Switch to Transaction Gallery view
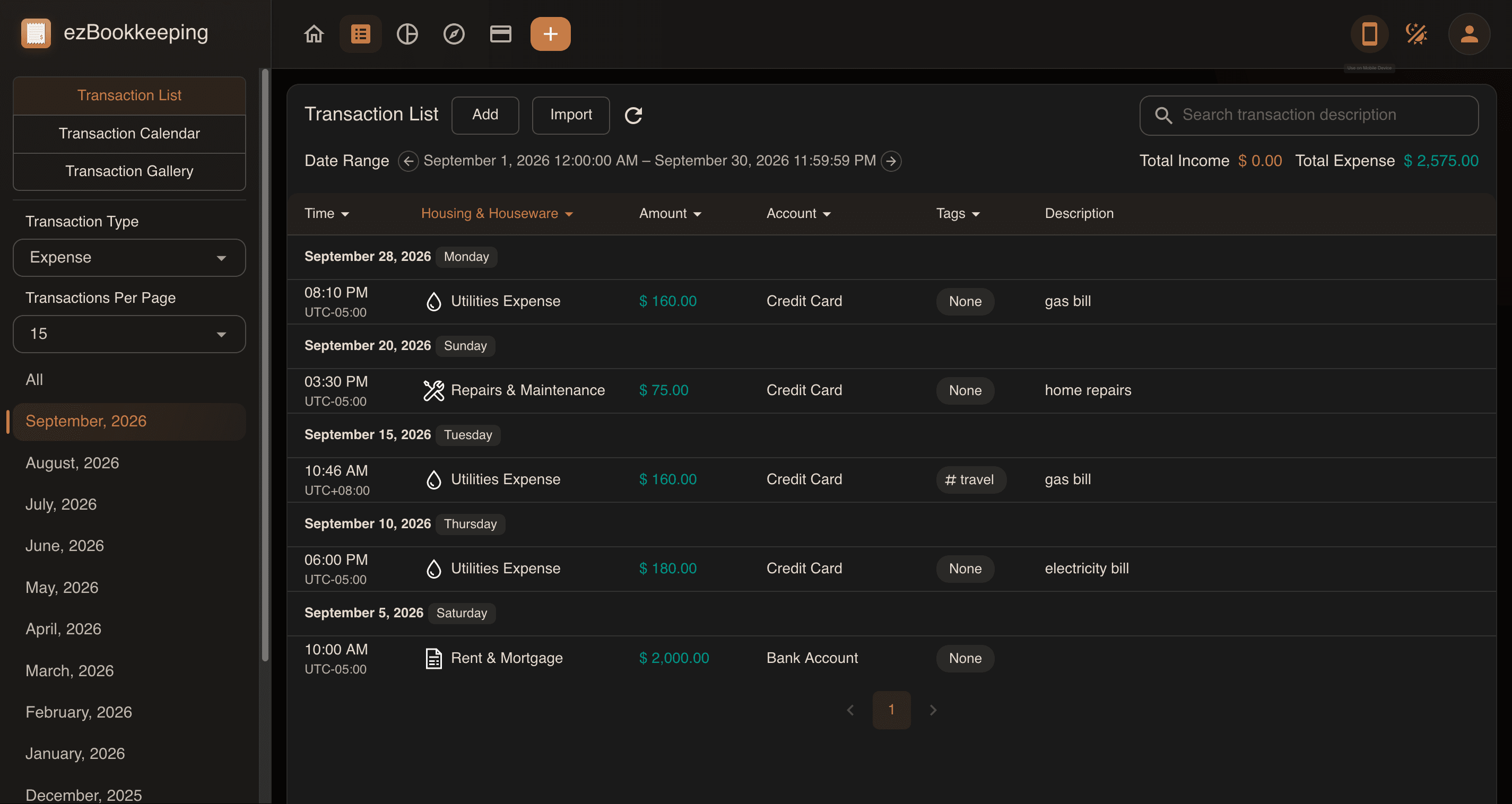 pyautogui.click(x=129, y=171)
